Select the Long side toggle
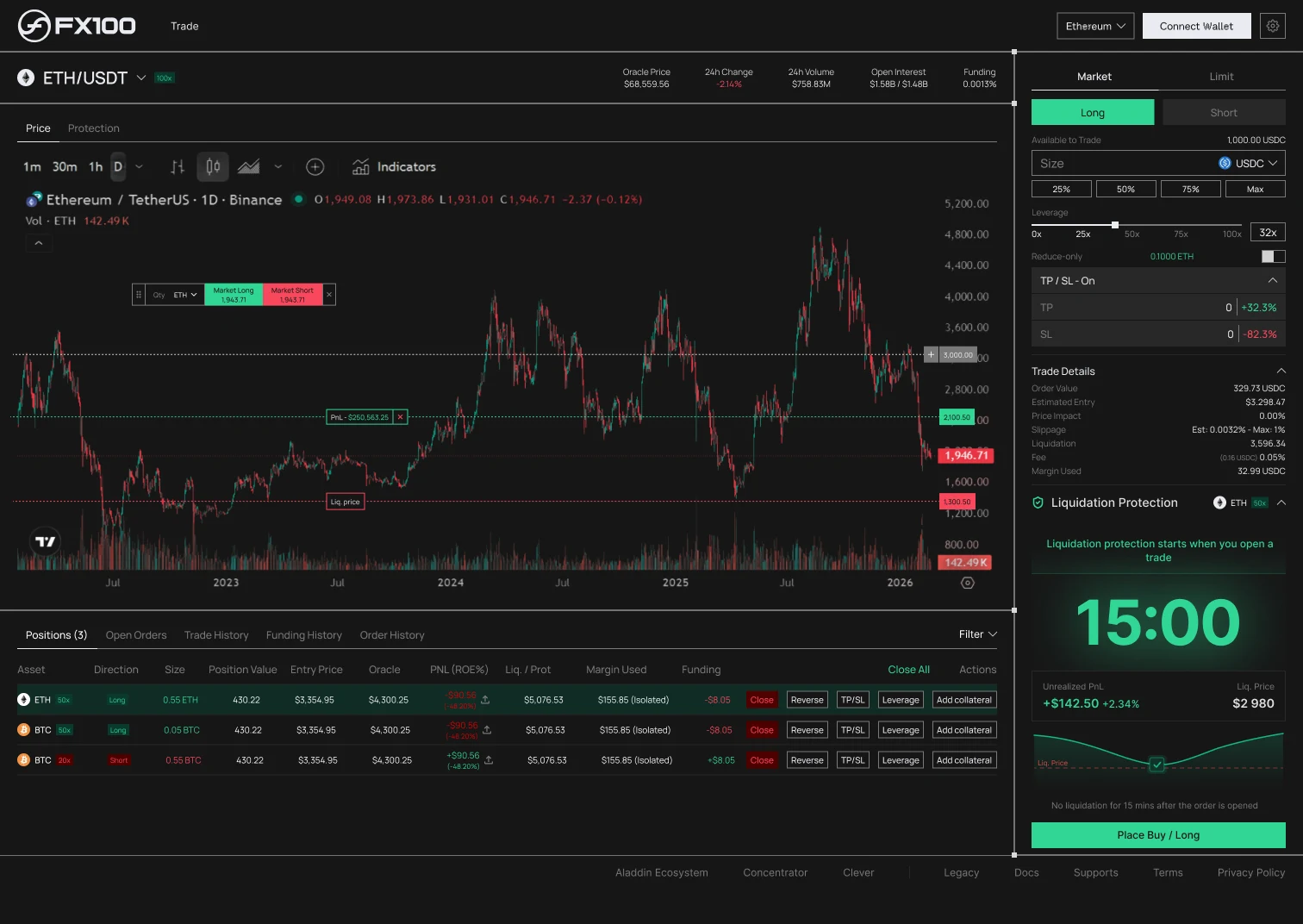 click(x=1093, y=113)
